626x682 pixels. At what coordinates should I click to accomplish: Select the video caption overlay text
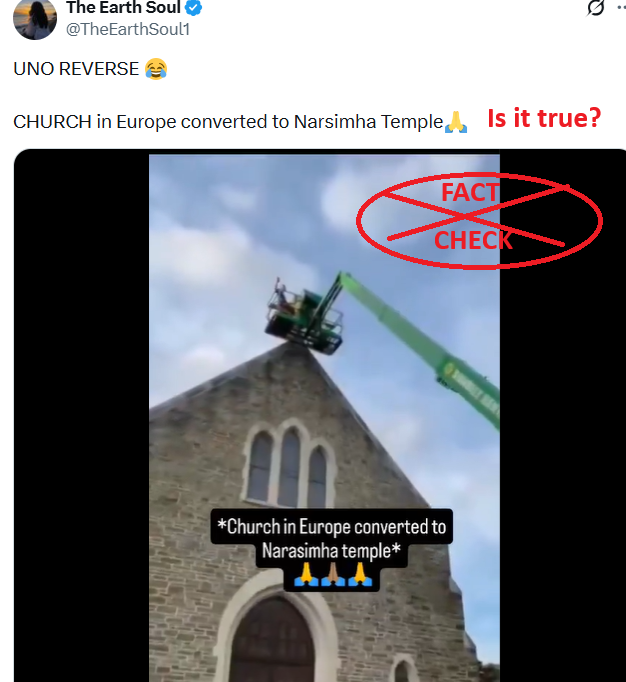pos(331,538)
